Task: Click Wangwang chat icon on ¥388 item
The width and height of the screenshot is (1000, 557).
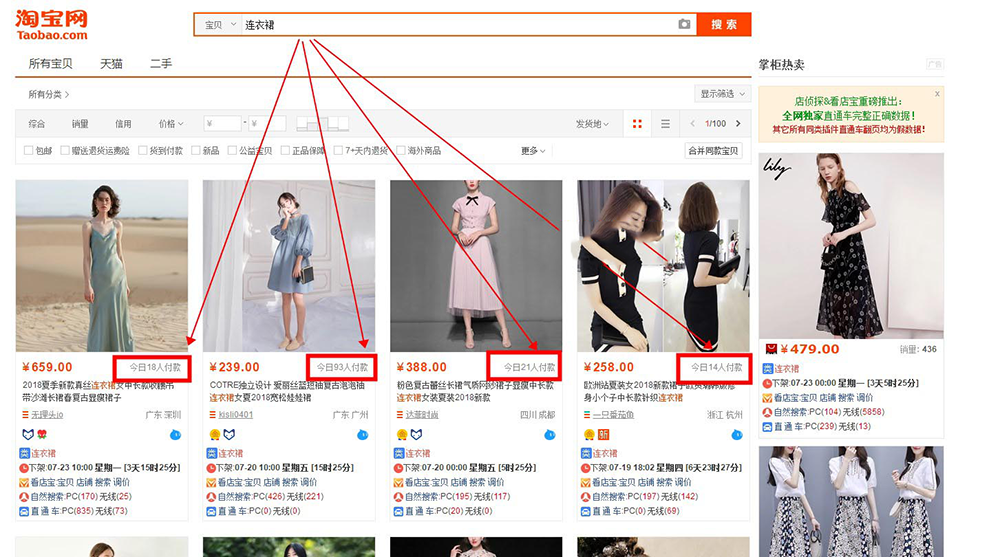Action: (x=549, y=434)
